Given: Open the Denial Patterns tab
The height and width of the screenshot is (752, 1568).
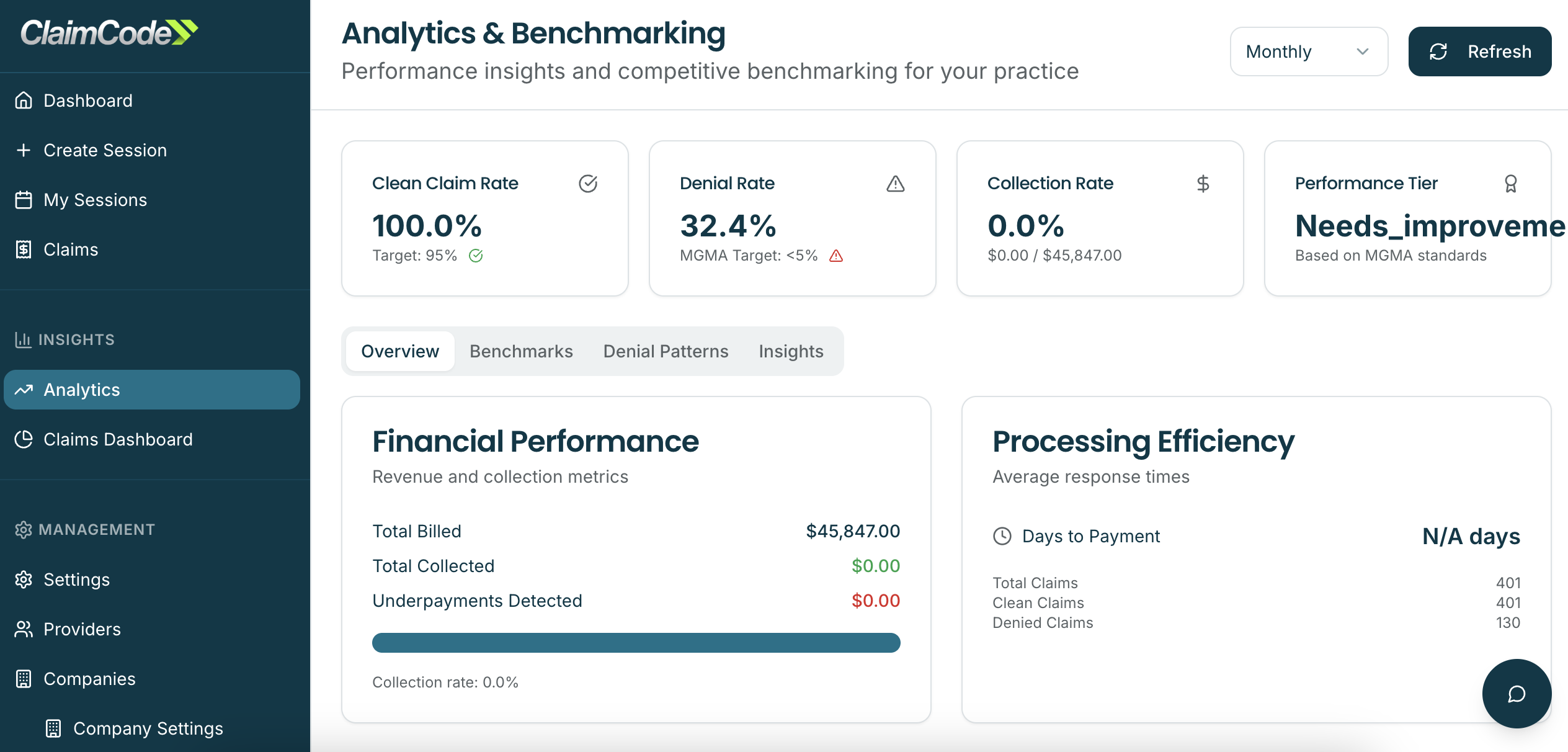Looking at the screenshot, I should (x=665, y=351).
